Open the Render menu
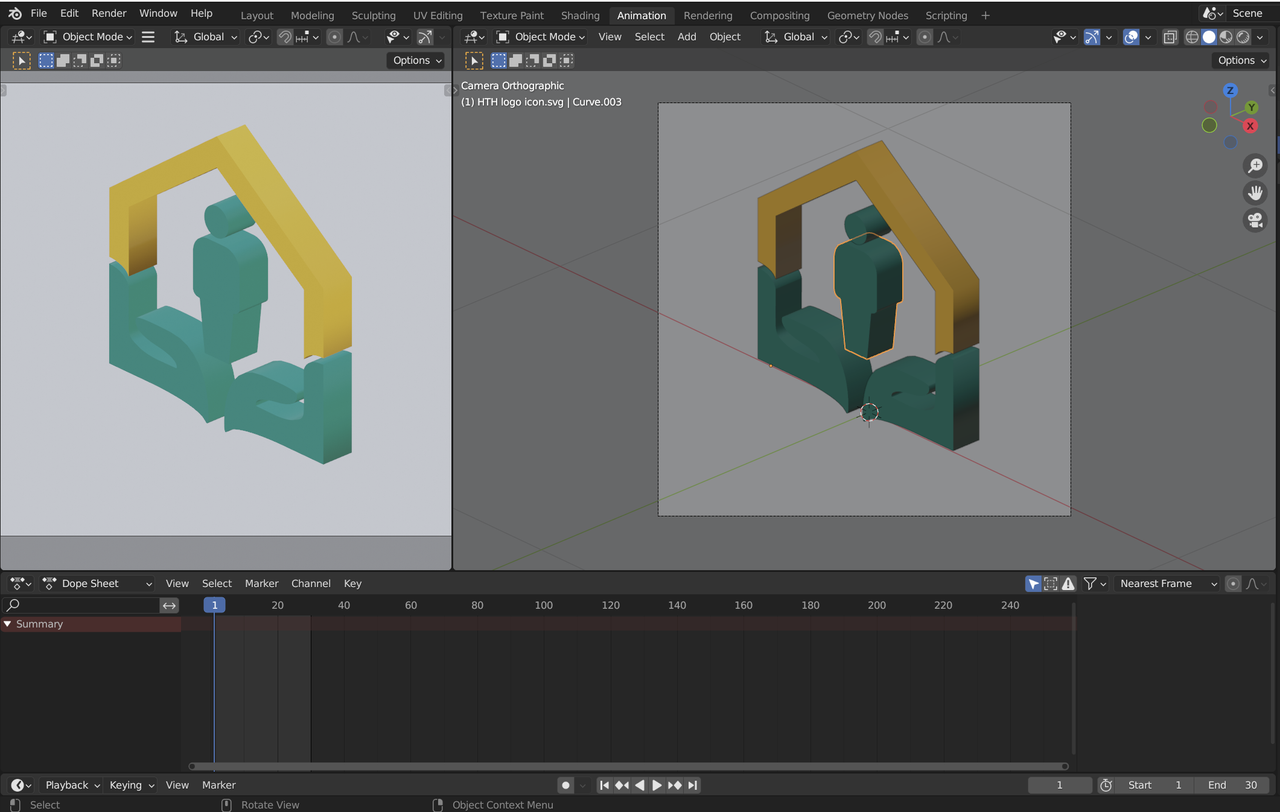The height and width of the screenshot is (812, 1280). 109,13
